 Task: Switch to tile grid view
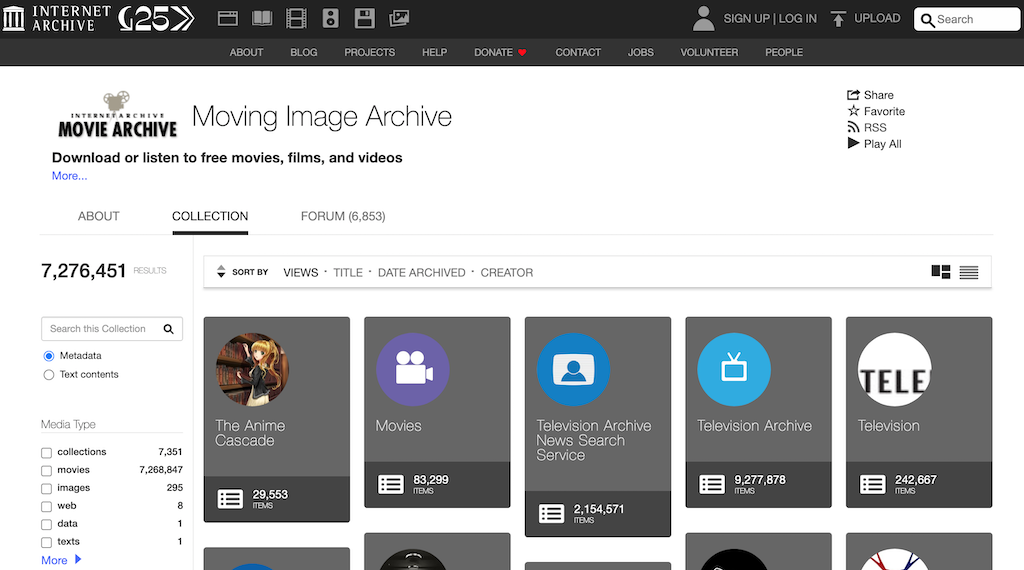click(x=941, y=272)
